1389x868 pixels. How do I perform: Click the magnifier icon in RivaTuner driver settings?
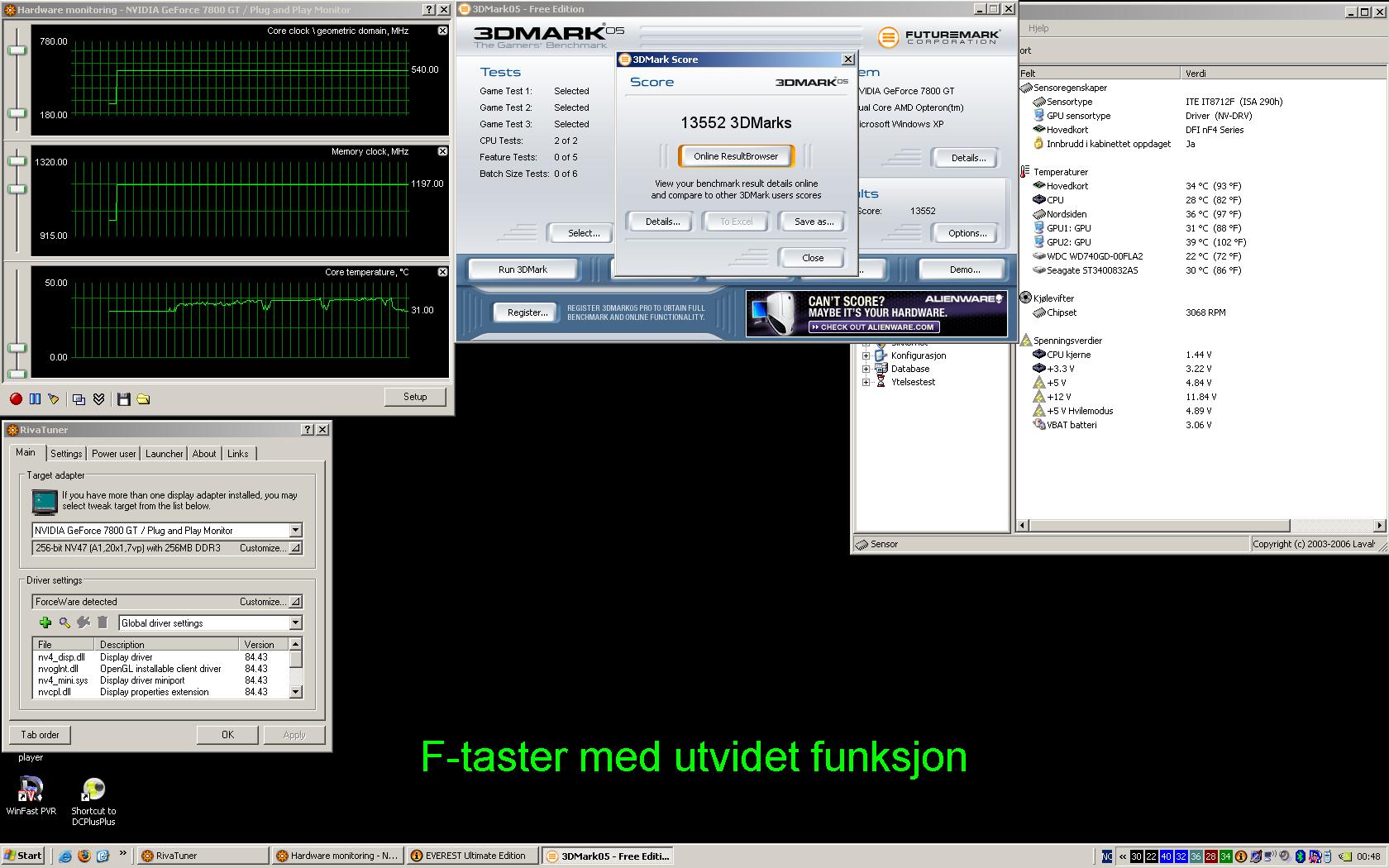click(x=64, y=622)
